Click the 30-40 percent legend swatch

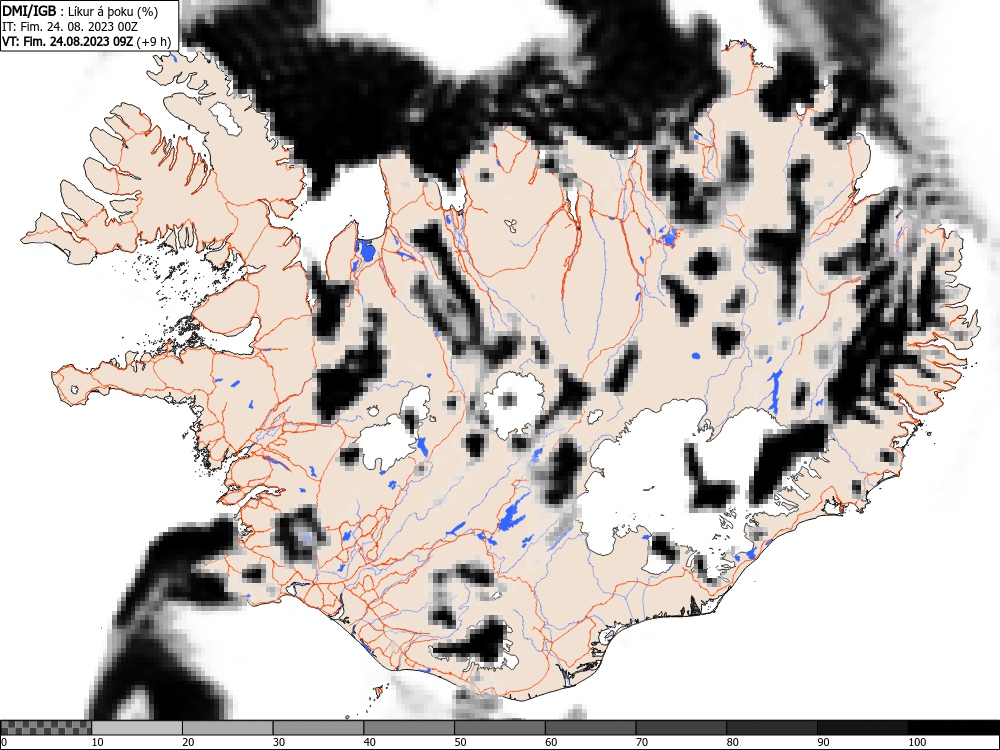(x=318, y=728)
